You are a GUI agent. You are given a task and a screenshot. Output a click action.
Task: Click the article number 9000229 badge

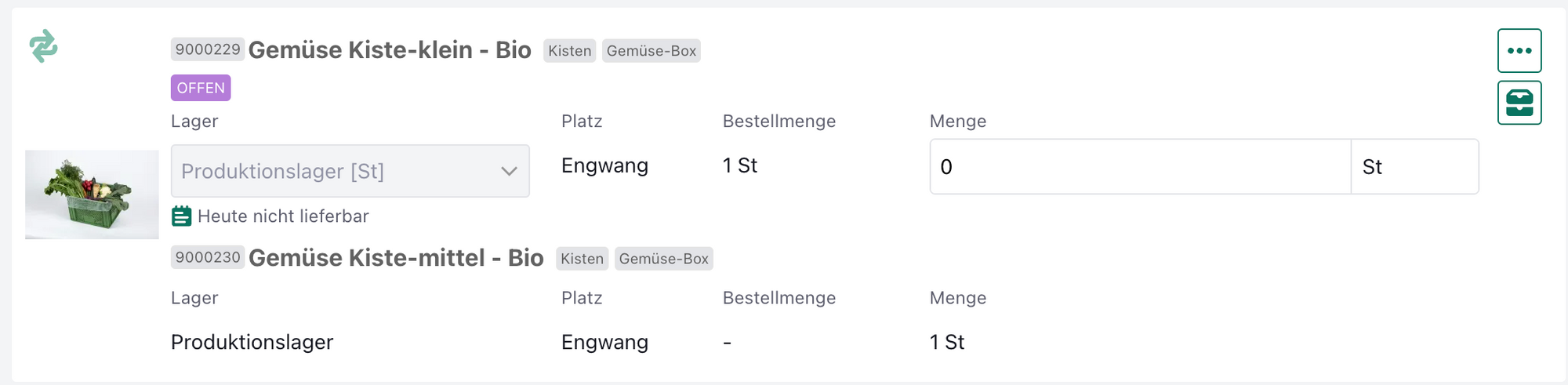pos(208,49)
